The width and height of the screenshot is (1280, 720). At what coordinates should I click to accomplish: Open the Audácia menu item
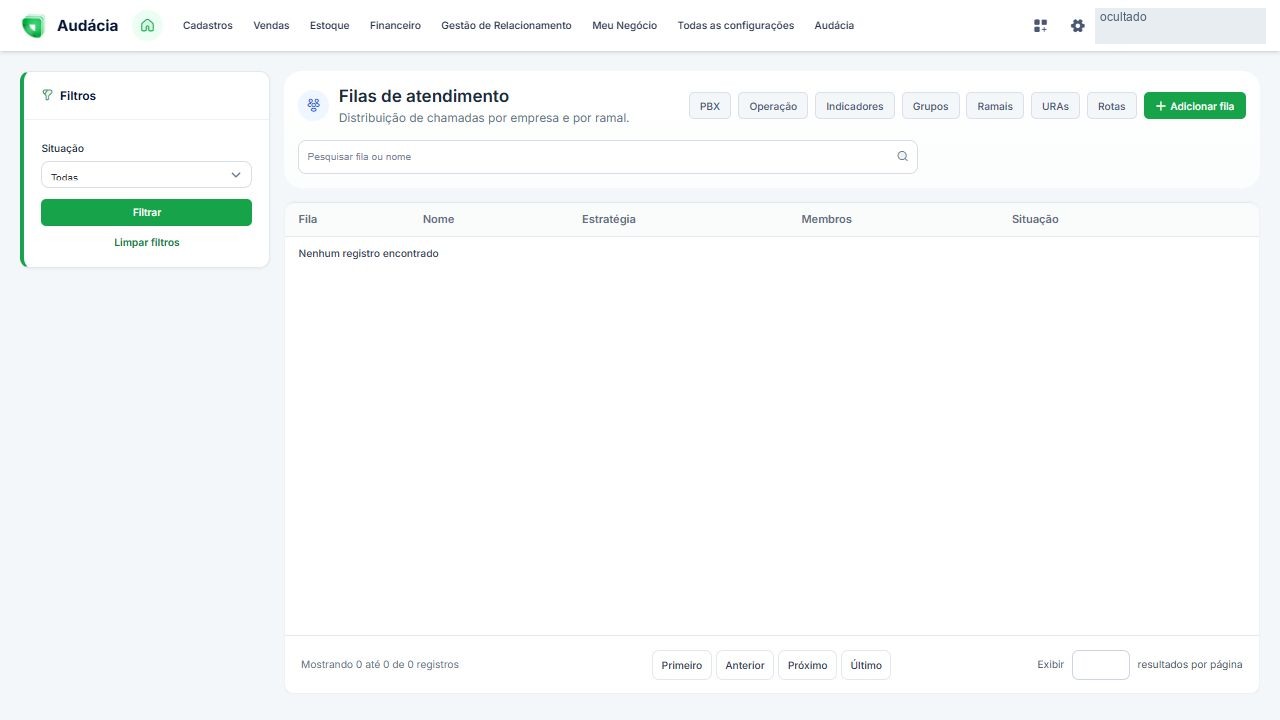pyautogui.click(x=834, y=26)
